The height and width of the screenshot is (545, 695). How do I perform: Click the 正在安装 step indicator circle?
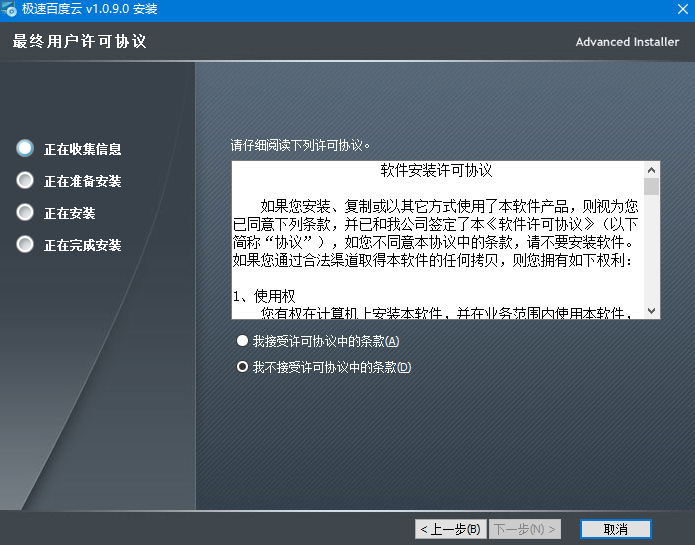(x=25, y=212)
